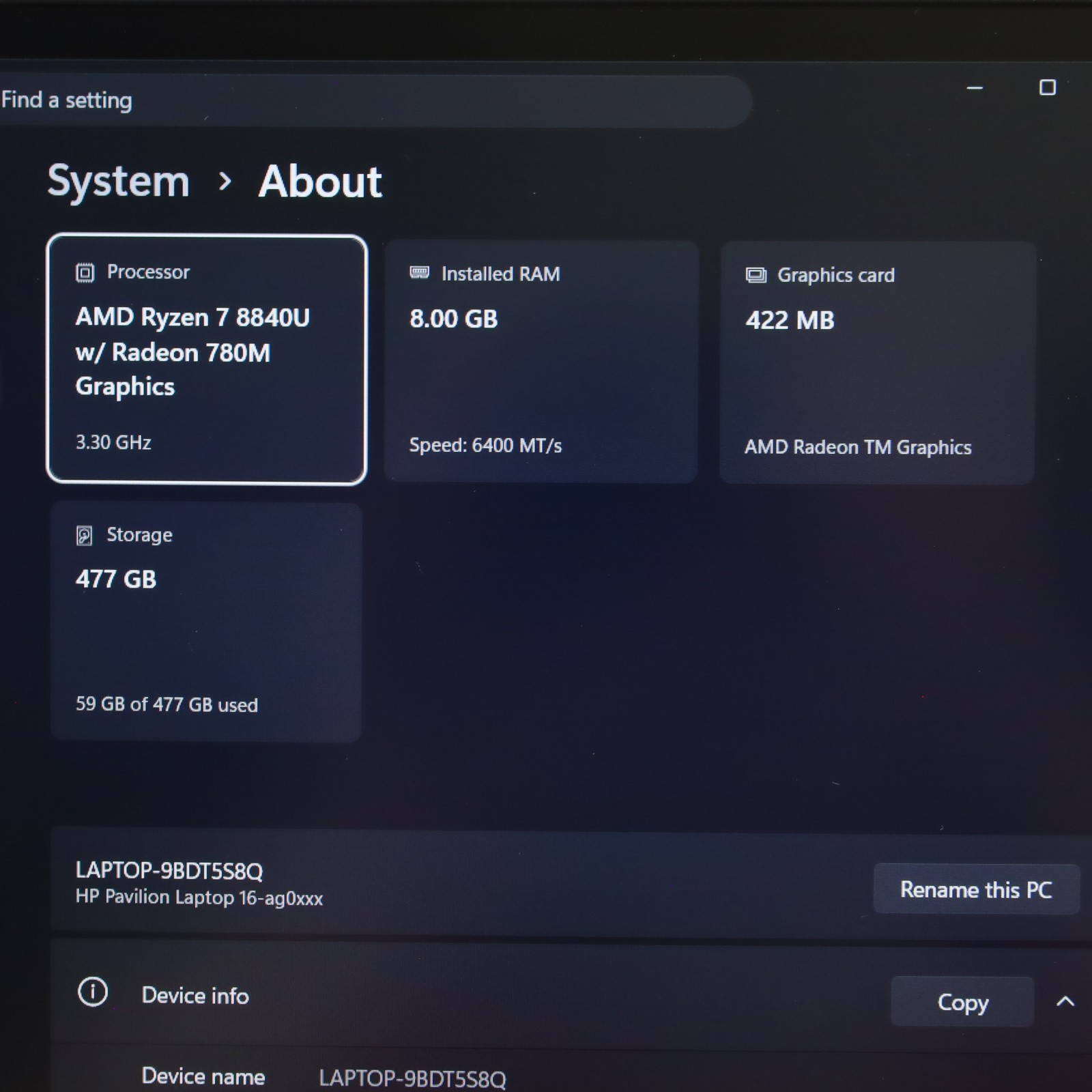Click the 422 MB graphics value
Screen dimensions: 1092x1092
(790, 321)
